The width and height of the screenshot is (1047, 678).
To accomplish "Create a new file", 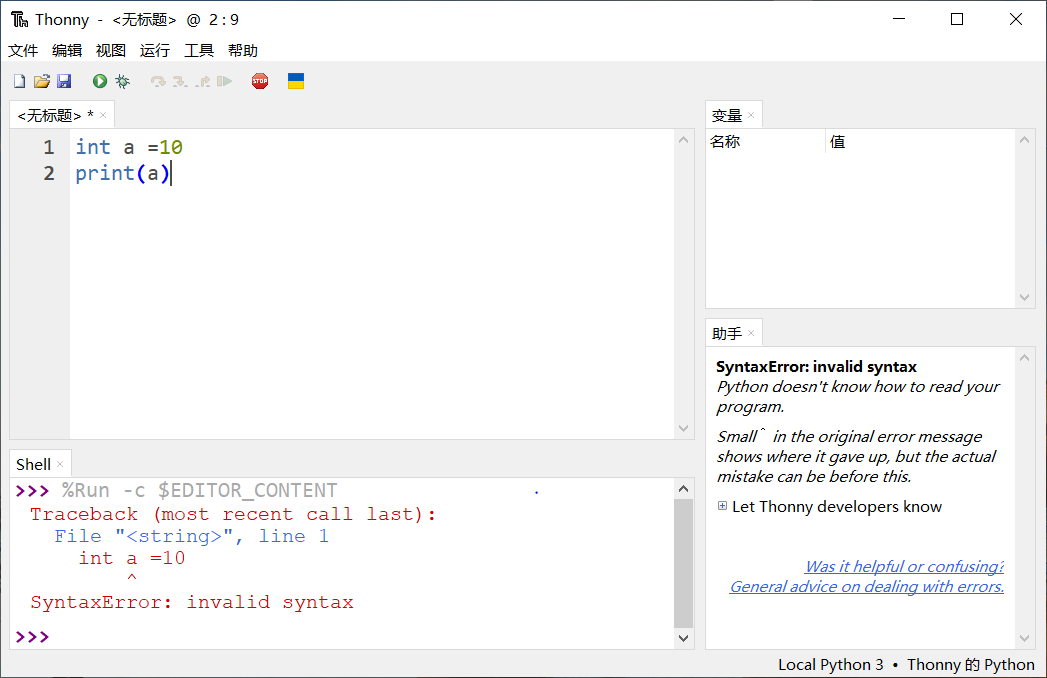I will [19, 81].
